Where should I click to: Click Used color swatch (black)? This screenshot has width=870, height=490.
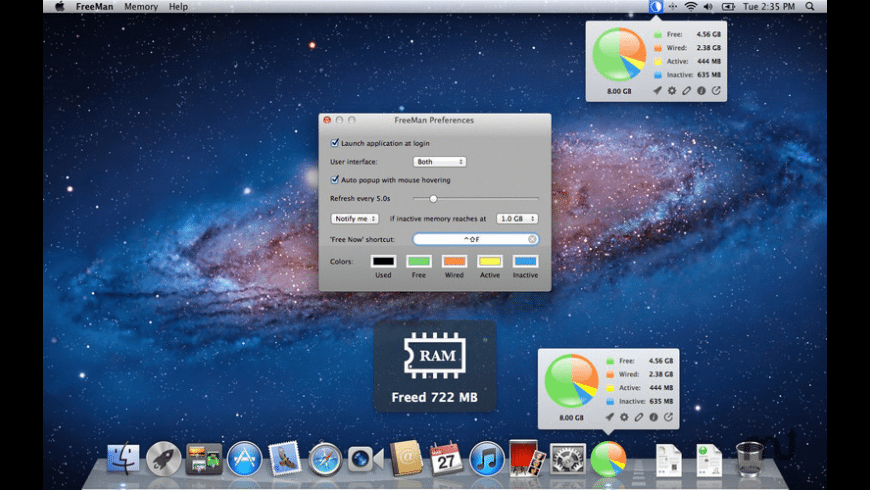[383, 261]
